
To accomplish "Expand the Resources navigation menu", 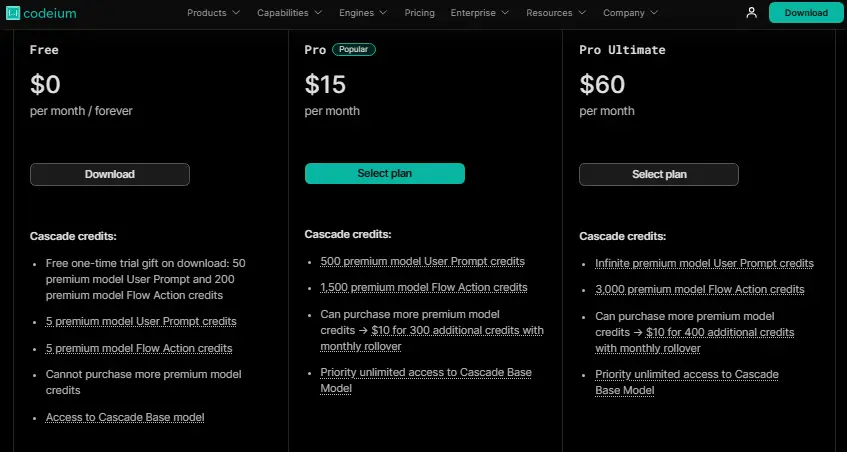I will point(556,13).
